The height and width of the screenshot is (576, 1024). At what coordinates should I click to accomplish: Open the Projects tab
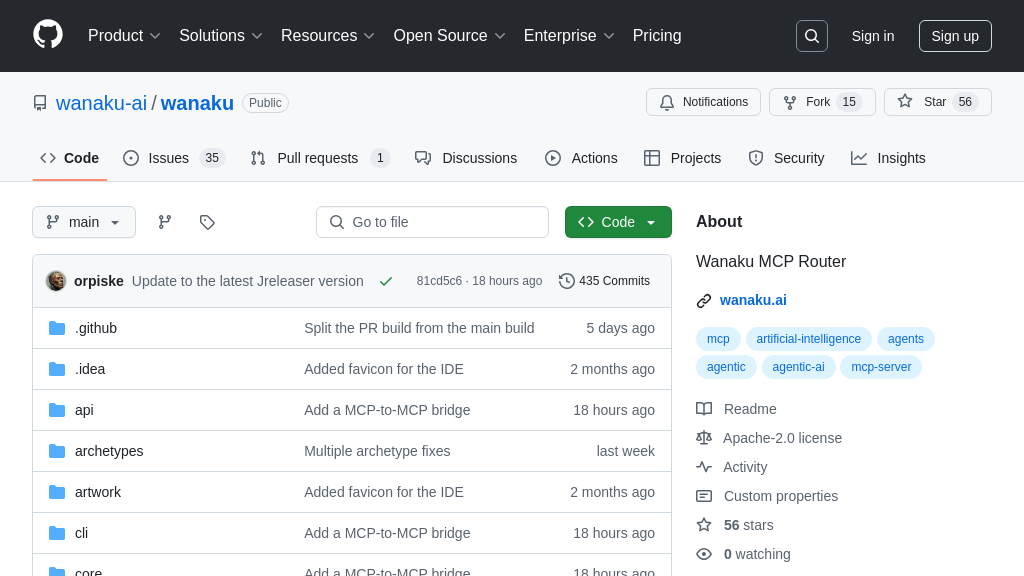682,158
